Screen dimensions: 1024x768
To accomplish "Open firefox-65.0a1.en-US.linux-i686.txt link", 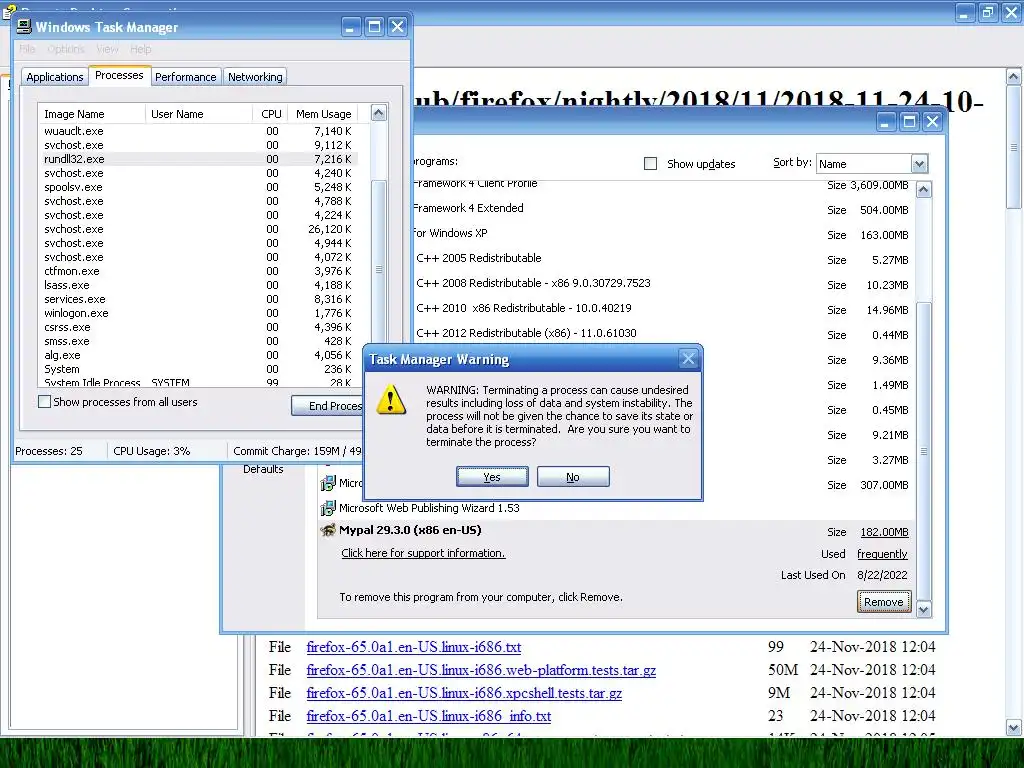I will (414, 647).
